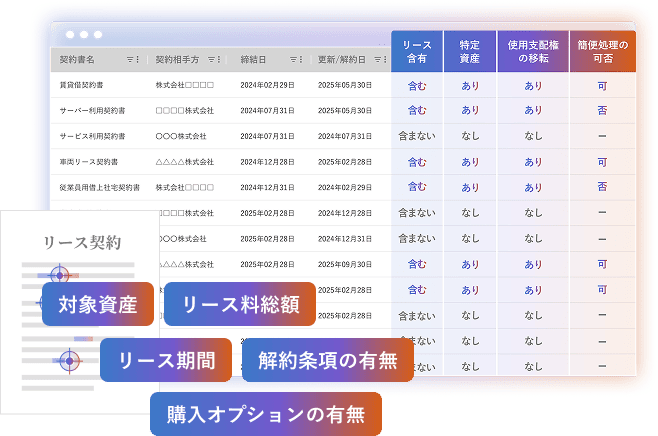This screenshot has width=658, height=436.
Task: Click the 簡便処理の可否 column header
Action: click(x=602, y=52)
